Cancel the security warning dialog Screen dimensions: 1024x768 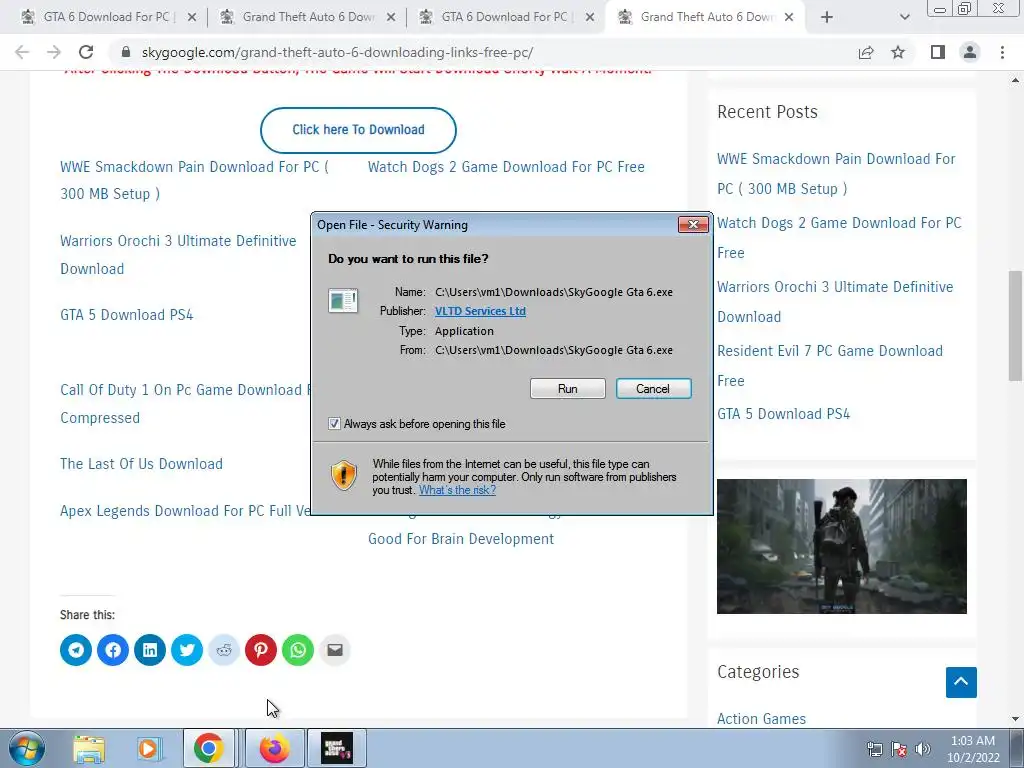tap(653, 389)
